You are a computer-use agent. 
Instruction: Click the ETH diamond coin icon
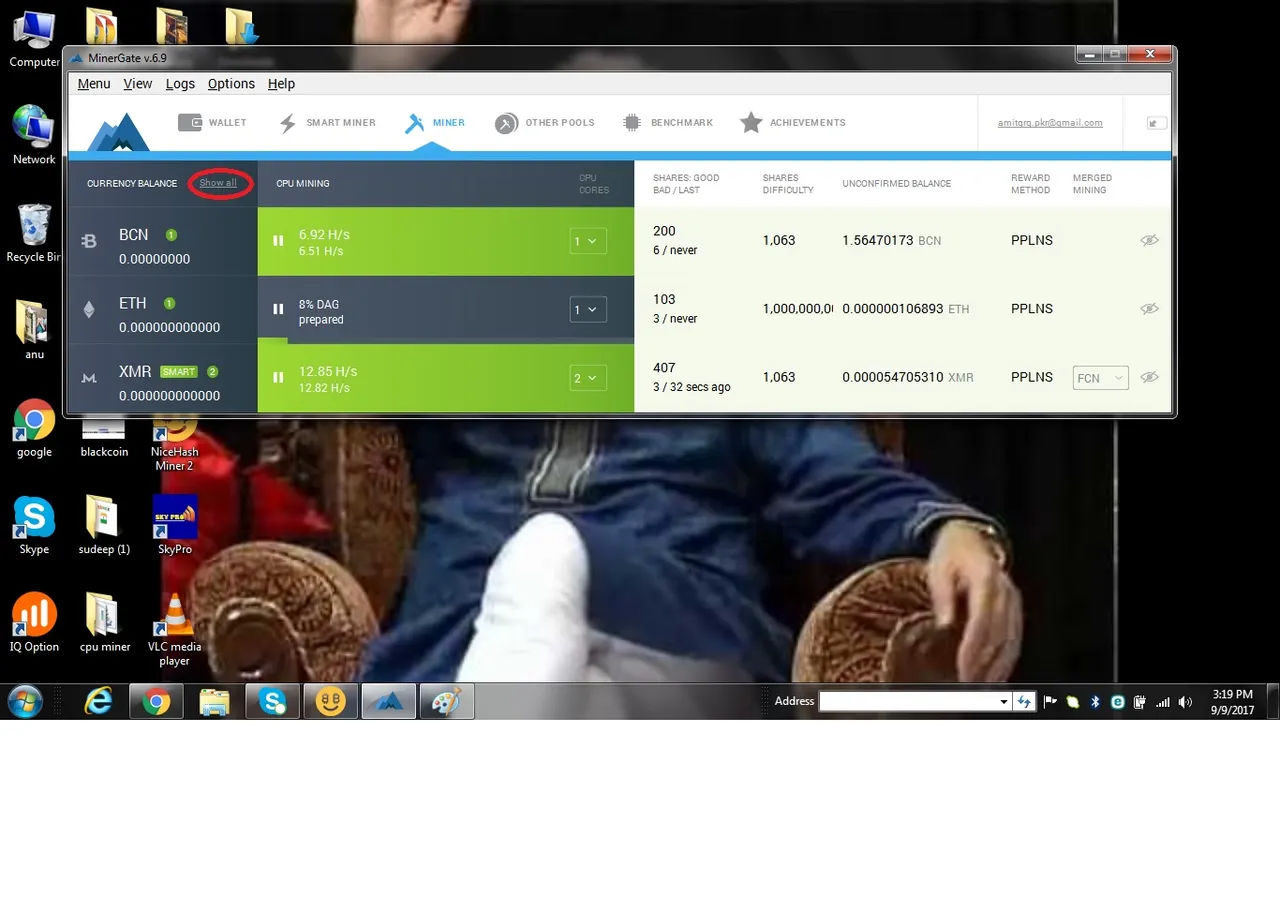click(89, 309)
